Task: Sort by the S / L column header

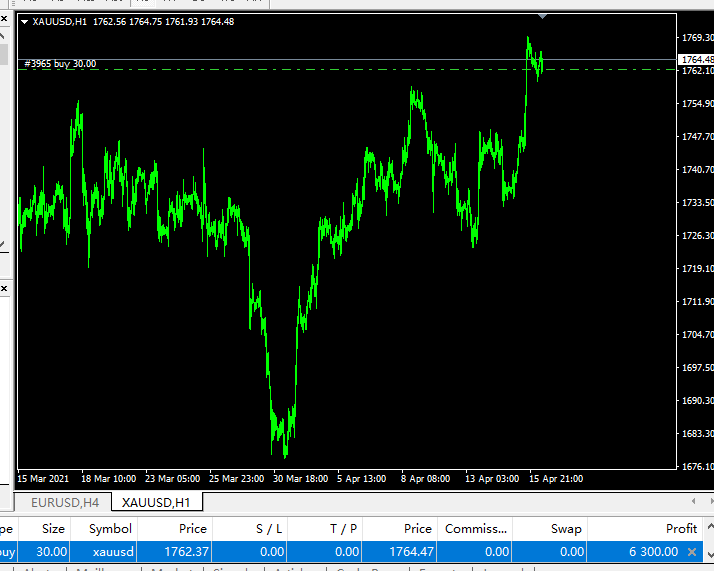Action: pyautogui.click(x=250, y=529)
